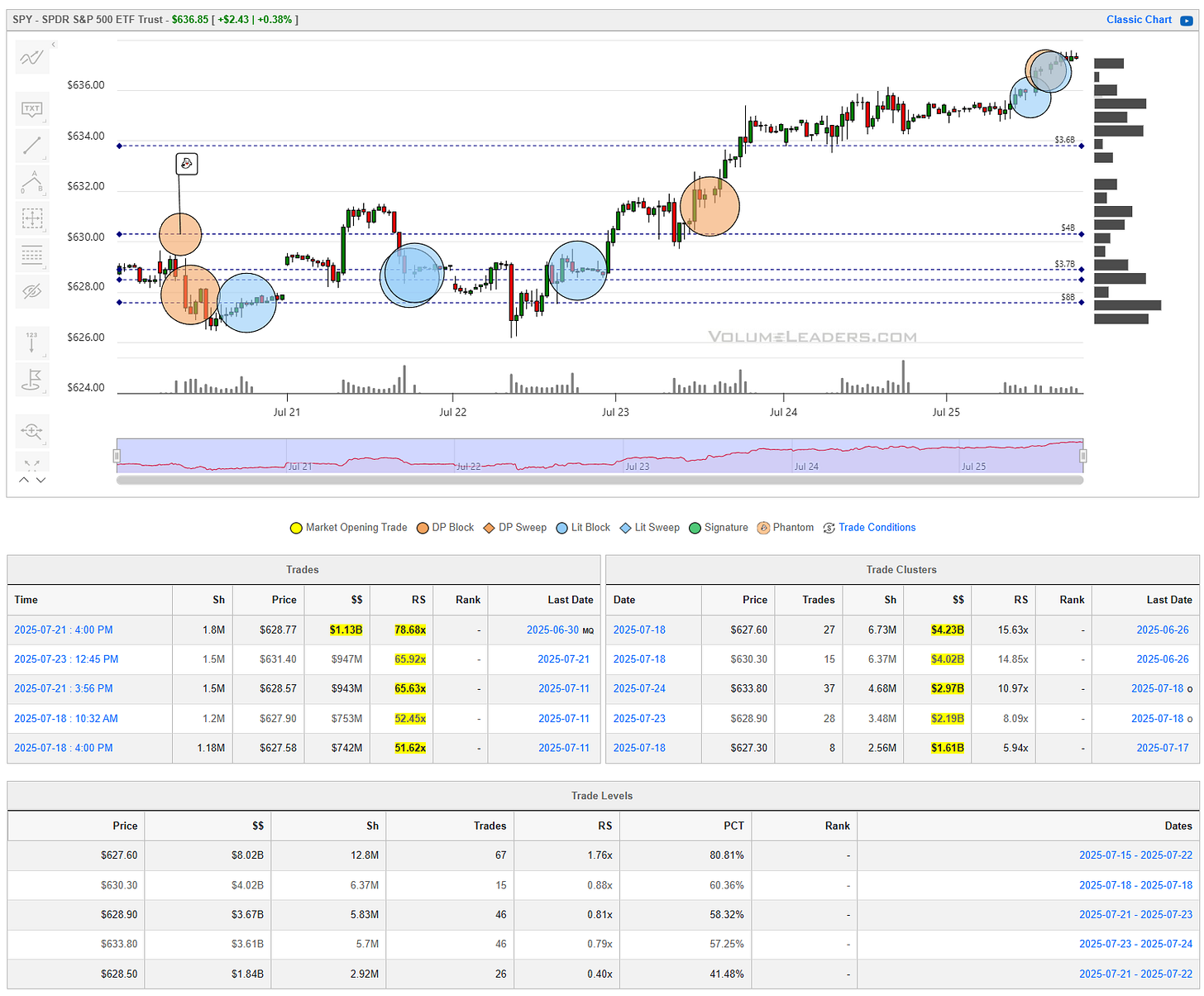This screenshot has height=996, width=1204.
Task: Select the zoom magnifier tool
Action: click(32, 430)
